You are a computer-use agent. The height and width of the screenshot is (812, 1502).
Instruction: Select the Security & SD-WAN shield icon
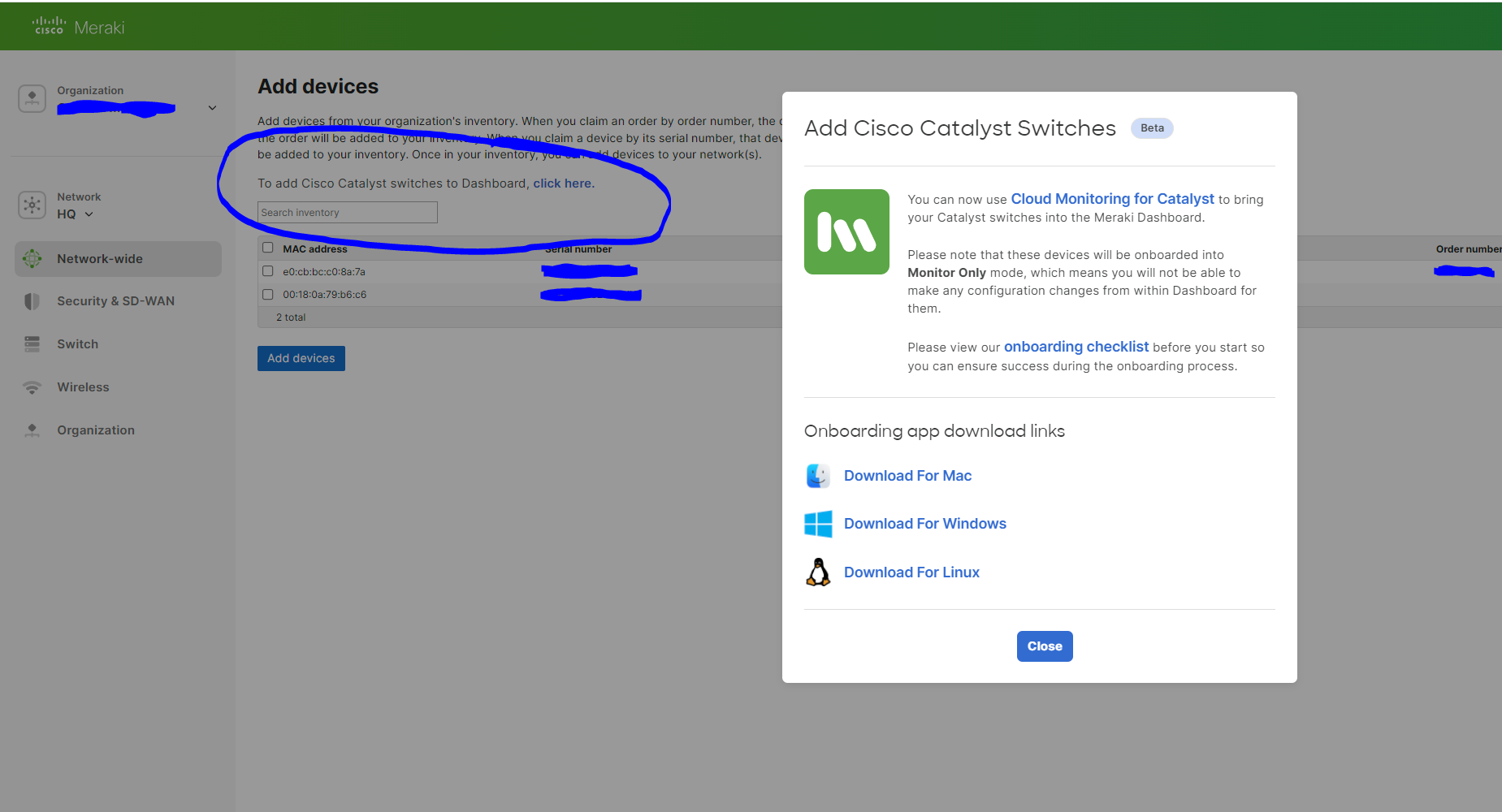click(32, 300)
